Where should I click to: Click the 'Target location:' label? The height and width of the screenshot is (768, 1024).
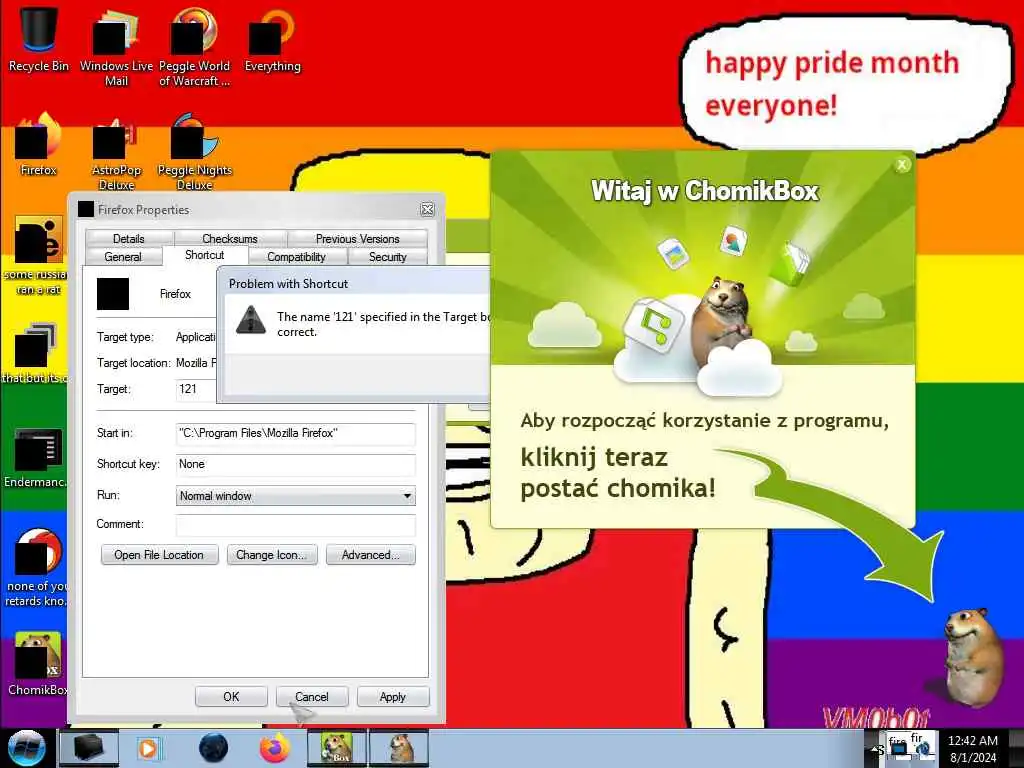134,363
